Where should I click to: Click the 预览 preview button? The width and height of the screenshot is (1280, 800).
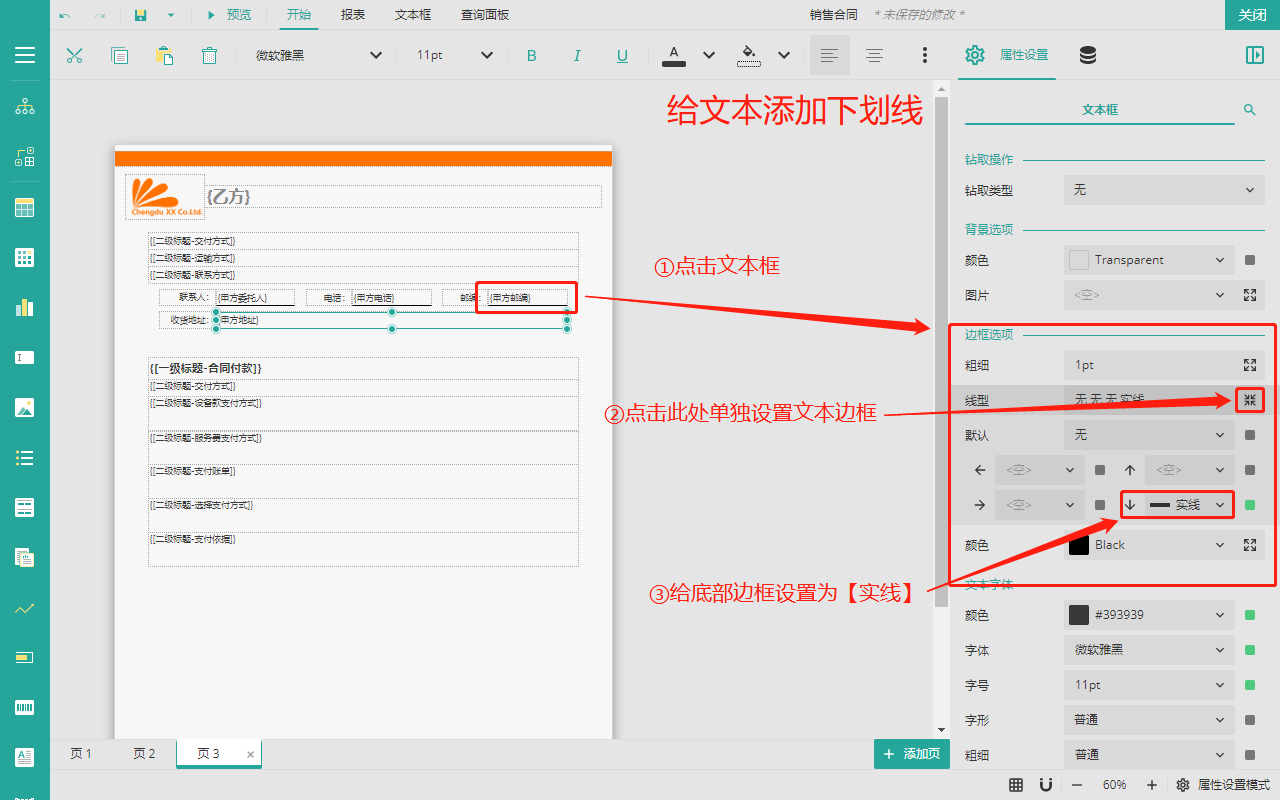tap(229, 15)
